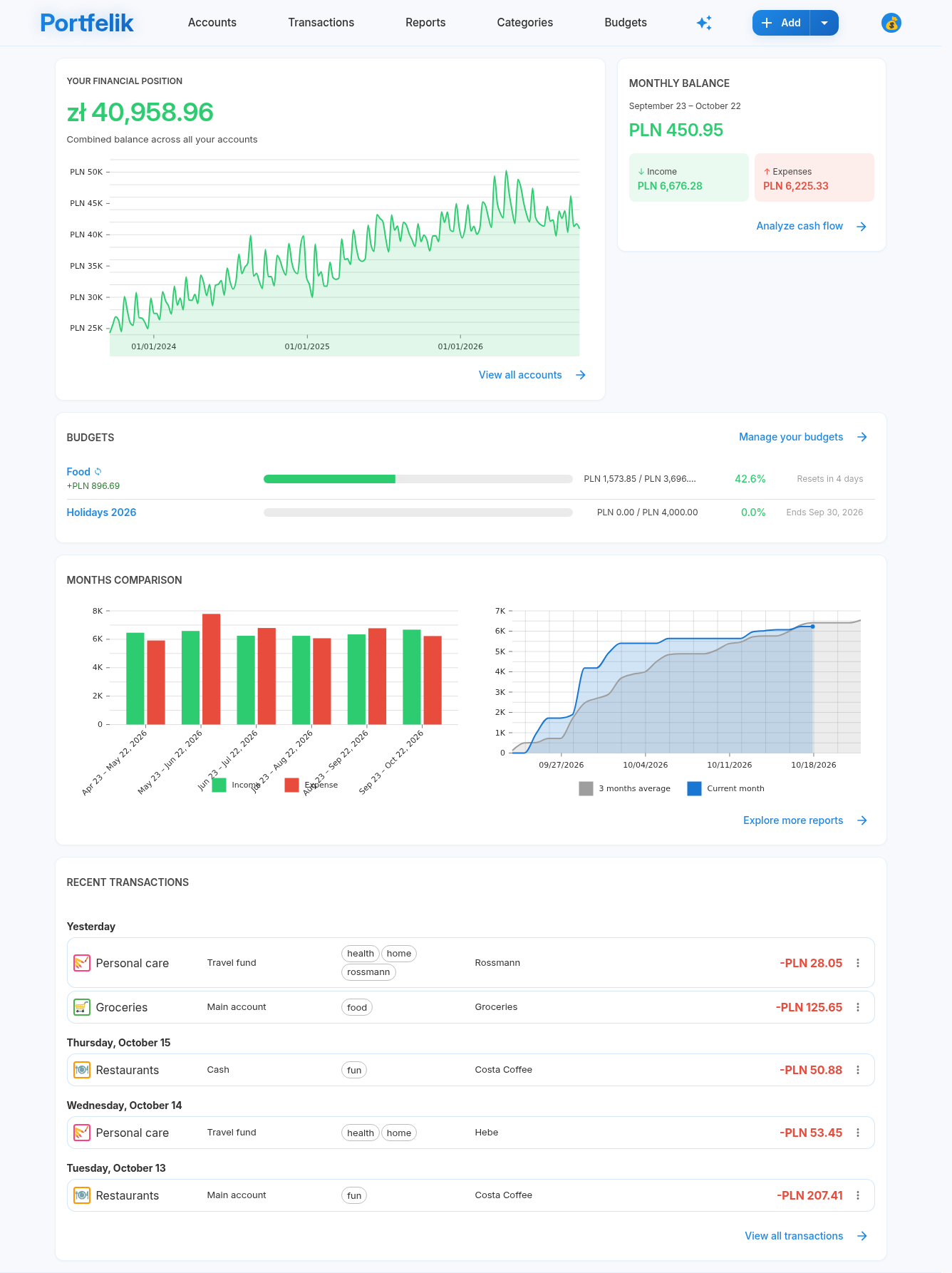
Task: Click the Groceries cart category icon
Action: coord(82,1007)
